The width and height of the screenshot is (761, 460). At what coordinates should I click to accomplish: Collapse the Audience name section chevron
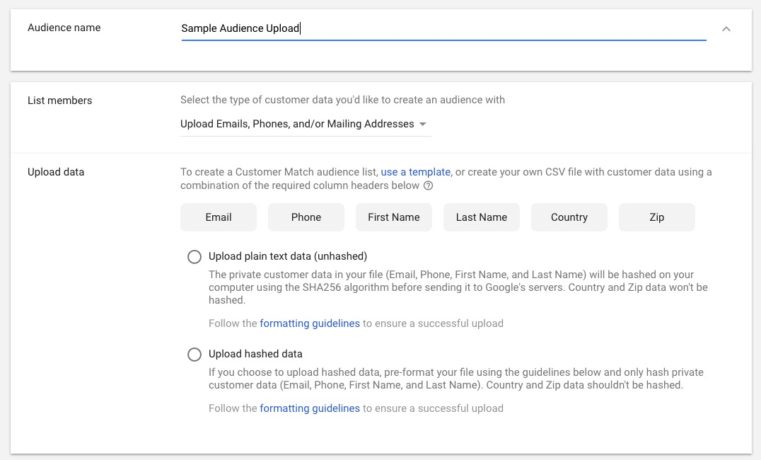[x=726, y=29]
